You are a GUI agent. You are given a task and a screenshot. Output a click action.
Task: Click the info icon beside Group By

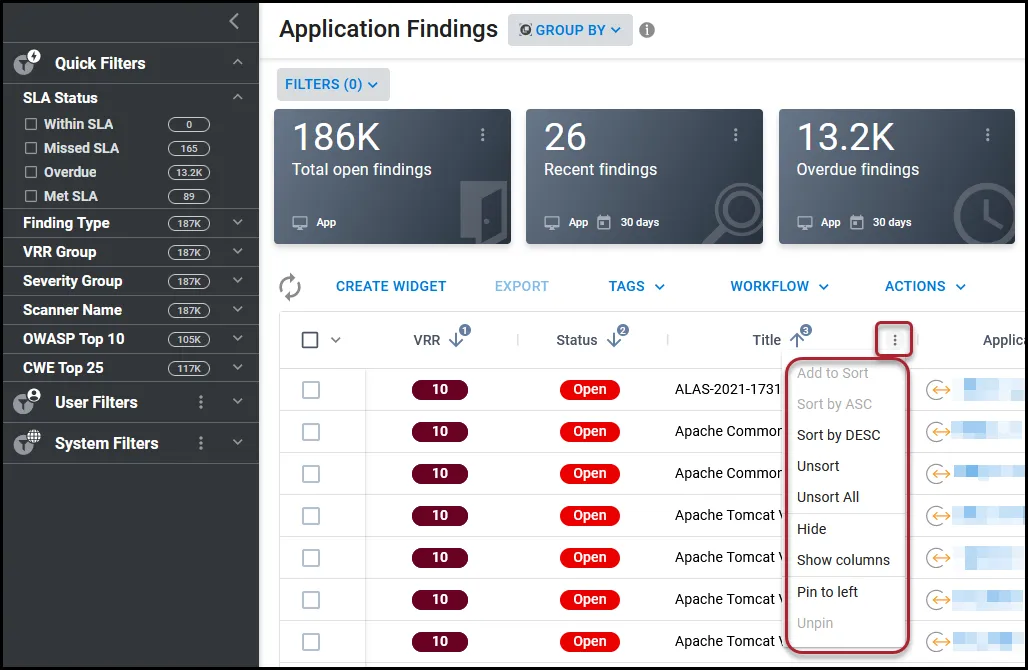click(647, 30)
